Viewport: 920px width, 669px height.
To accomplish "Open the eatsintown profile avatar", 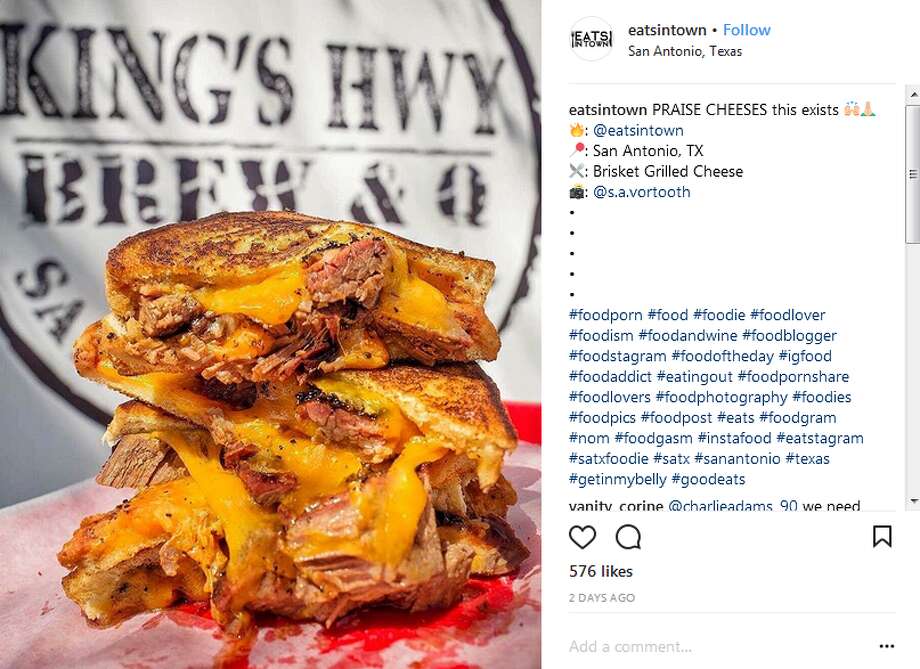I will click(591, 39).
